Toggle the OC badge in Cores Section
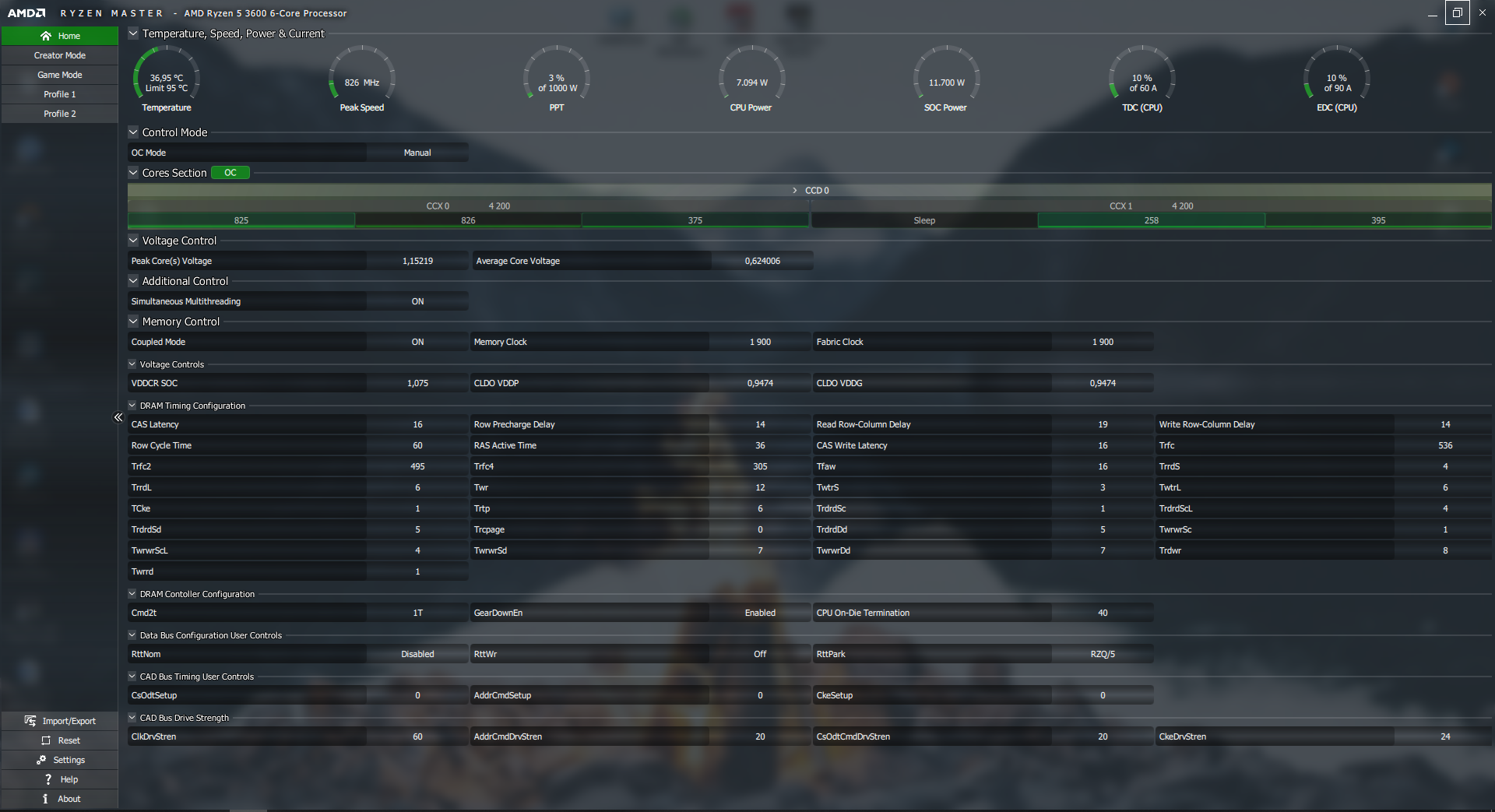 [x=230, y=173]
